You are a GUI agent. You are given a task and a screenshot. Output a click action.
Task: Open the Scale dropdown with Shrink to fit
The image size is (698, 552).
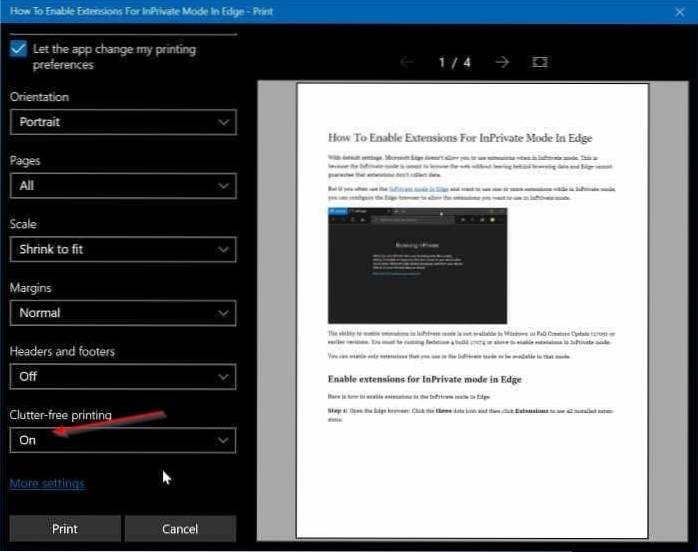(x=123, y=249)
